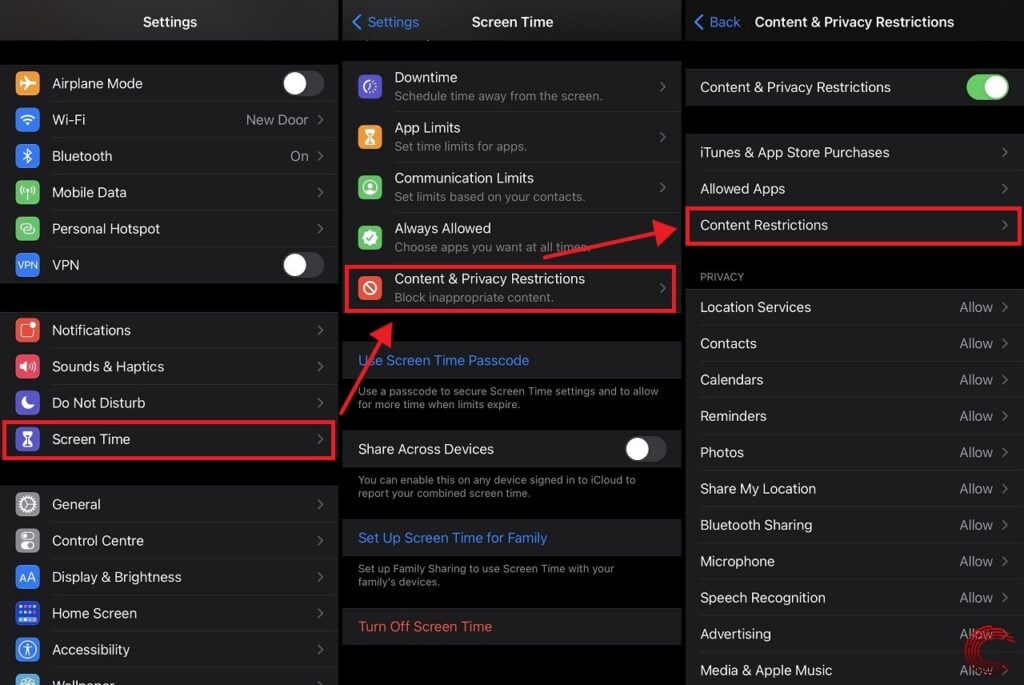Viewport: 1024px width, 685px height.
Task: Open Mobile Data settings row
Action: (169, 193)
